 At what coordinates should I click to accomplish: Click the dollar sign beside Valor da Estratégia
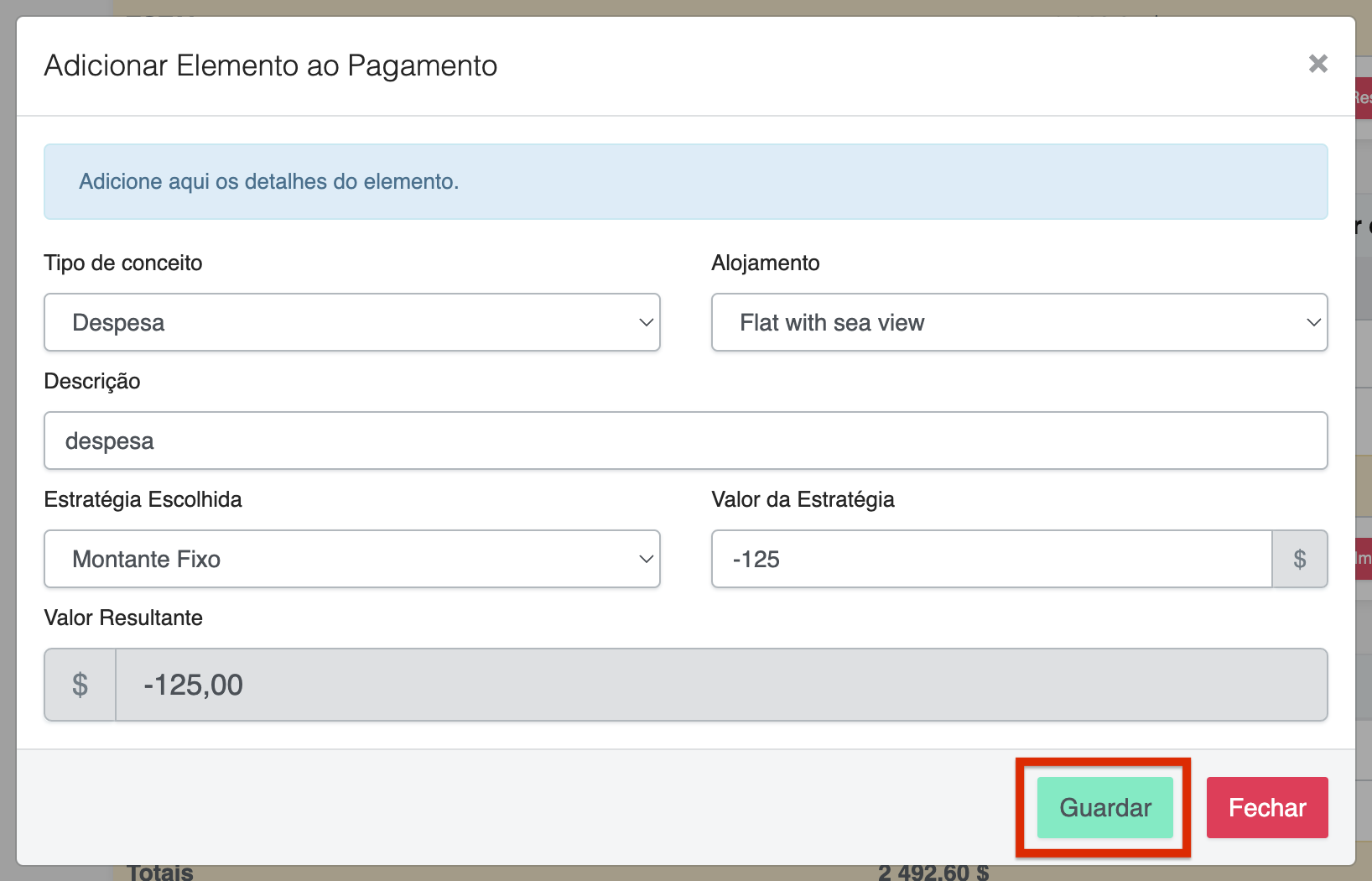pos(1299,559)
